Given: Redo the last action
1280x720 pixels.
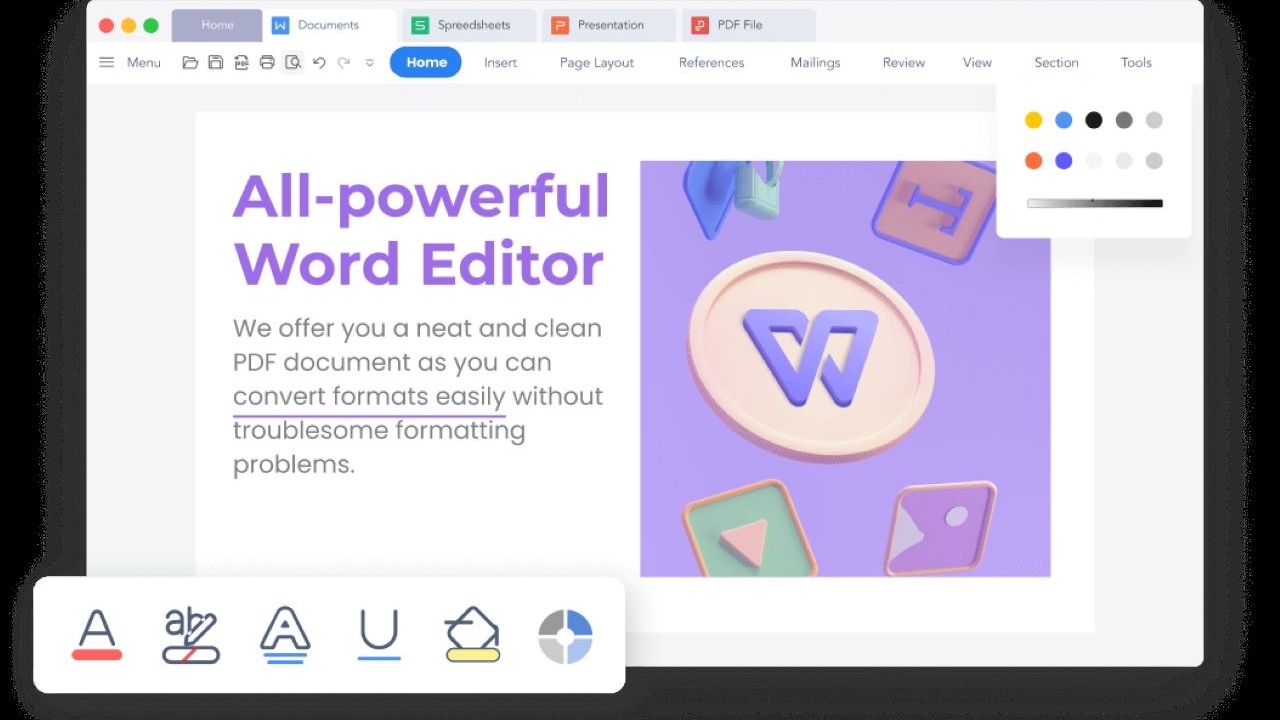Looking at the screenshot, I should (x=343, y=62).
